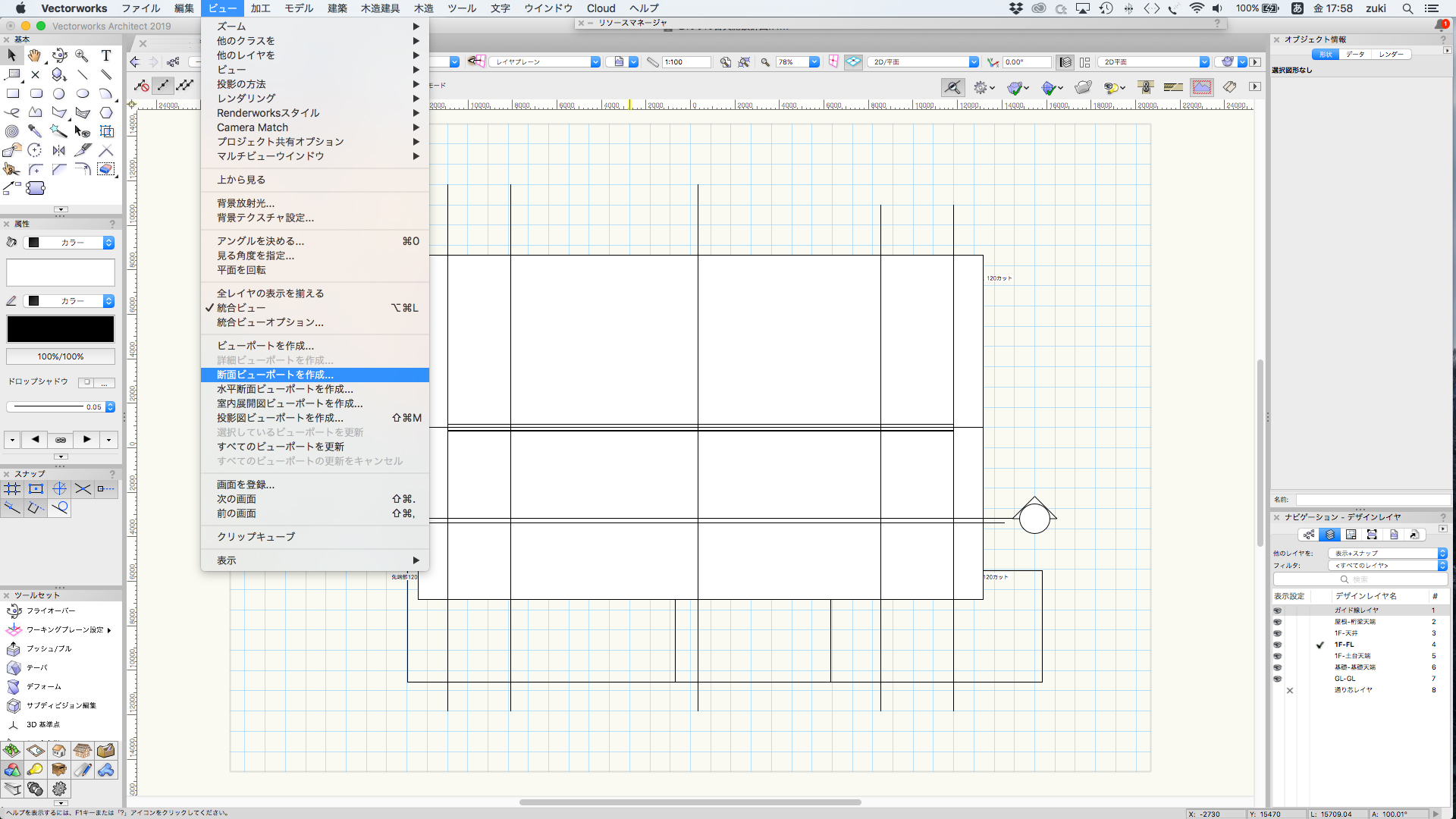Viewport: 1456px width, 819px height.
Task: Open the 木造建具 menu in menu bar
Action: (380, 8)
